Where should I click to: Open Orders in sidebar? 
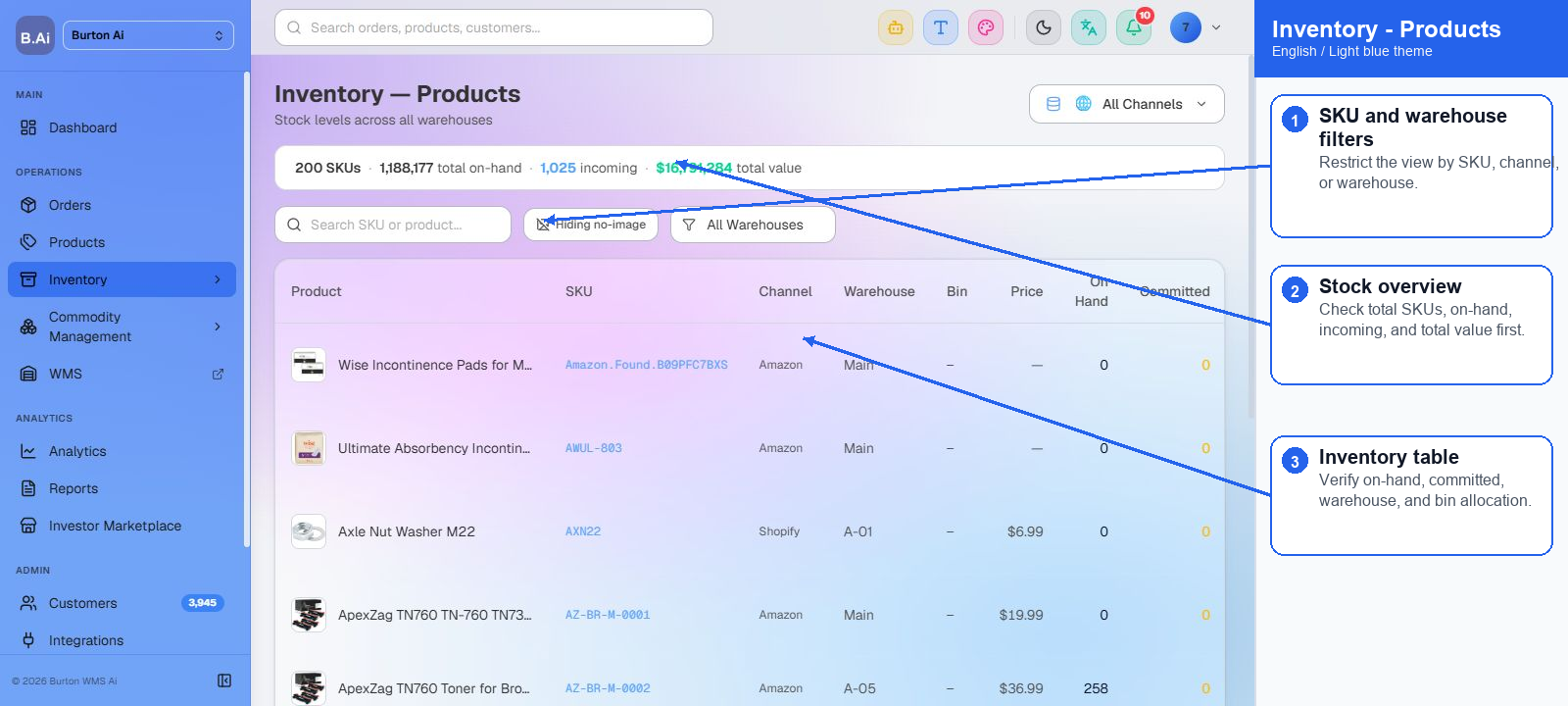122,205
